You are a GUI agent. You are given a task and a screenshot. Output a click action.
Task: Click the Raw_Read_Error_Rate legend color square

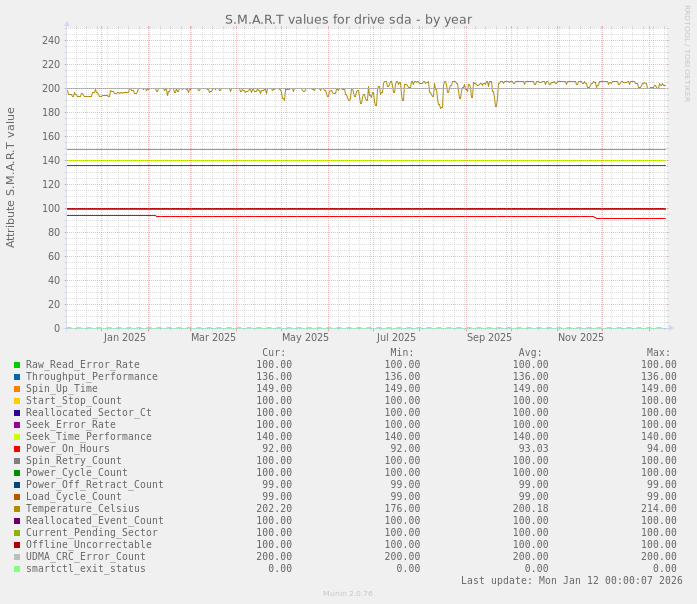tap(17, 365)
